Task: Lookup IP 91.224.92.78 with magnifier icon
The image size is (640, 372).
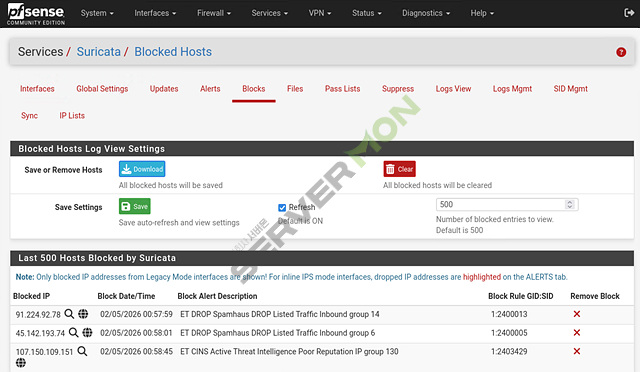Action: (x=69, y=314)
